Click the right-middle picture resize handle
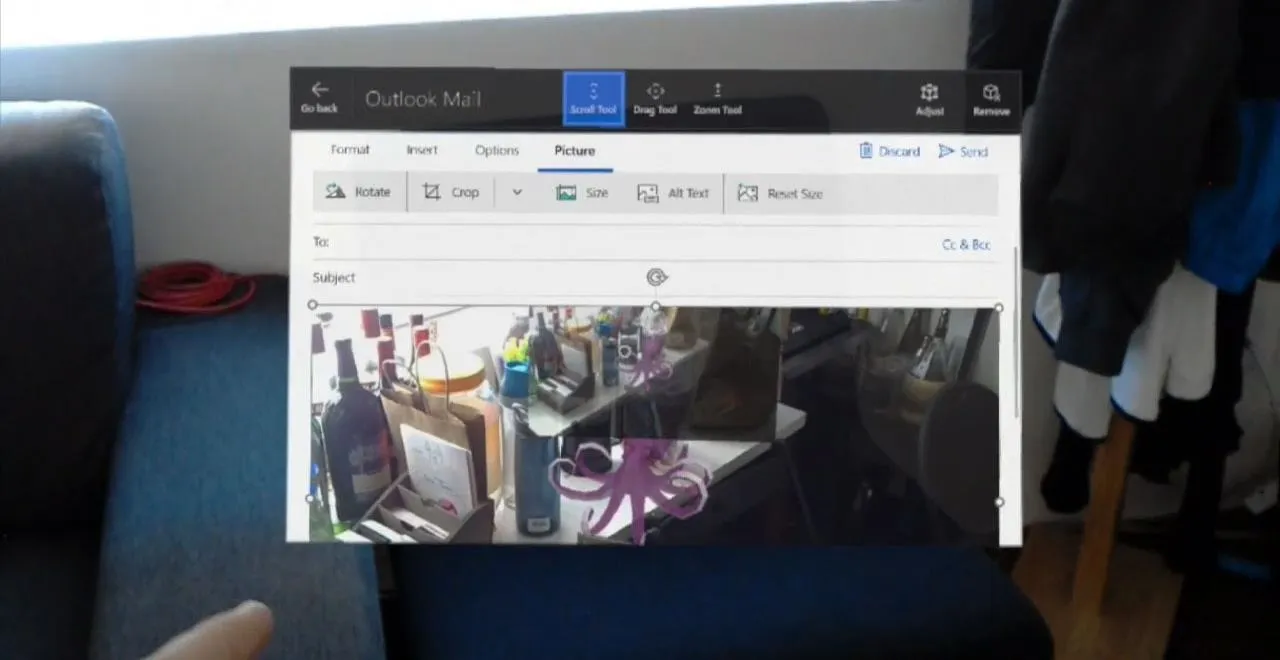1280x660 pixels. (x=999, y=501)
